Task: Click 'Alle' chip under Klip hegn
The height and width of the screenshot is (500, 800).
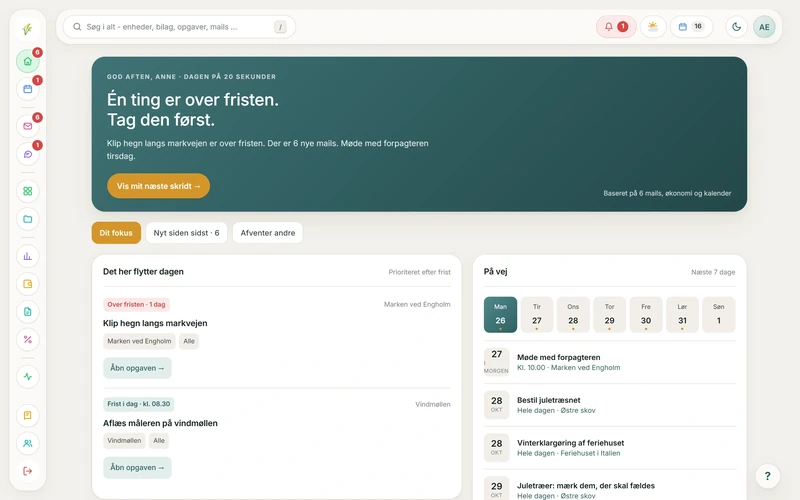Action: tap(189, 341)
